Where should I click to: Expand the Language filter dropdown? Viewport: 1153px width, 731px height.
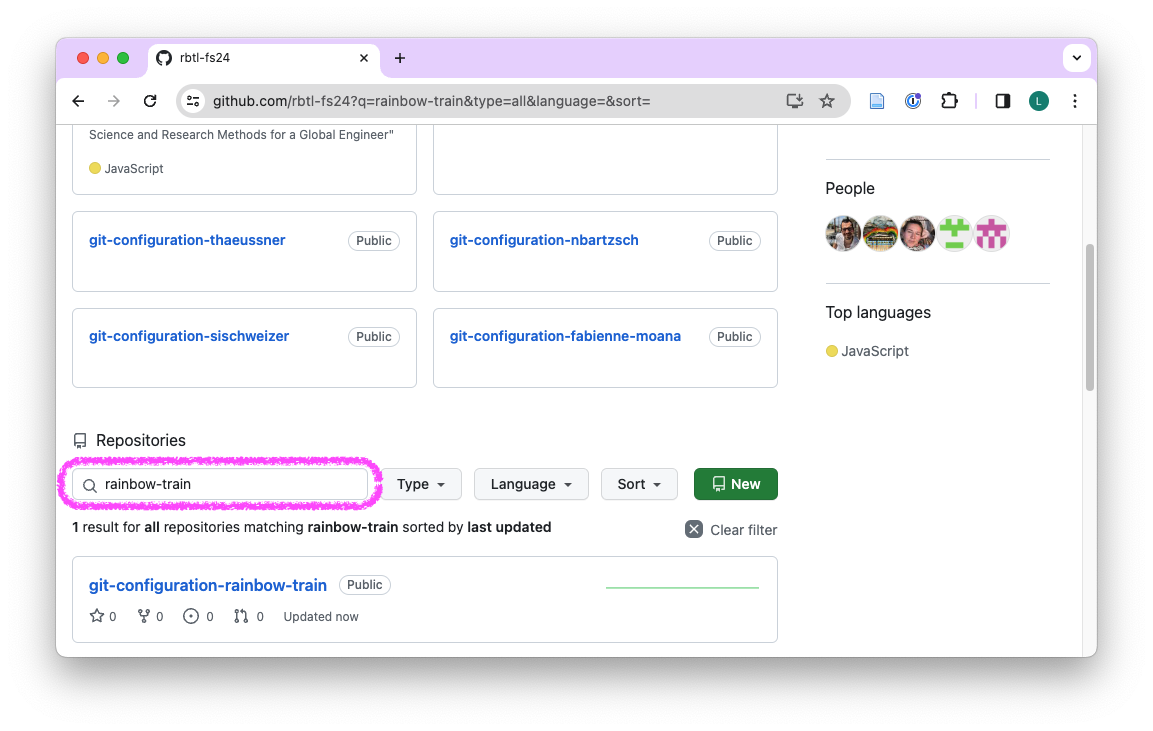pos(531,484)
